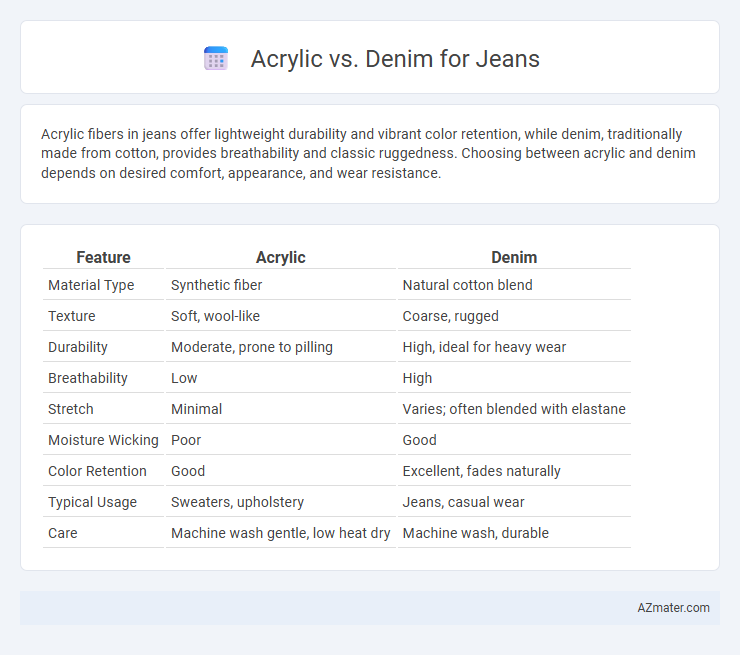Screen dimensions: 740x655
Task: Select the "Color Retention" row label
Action: pyautogui.click(x=97, y=471)
